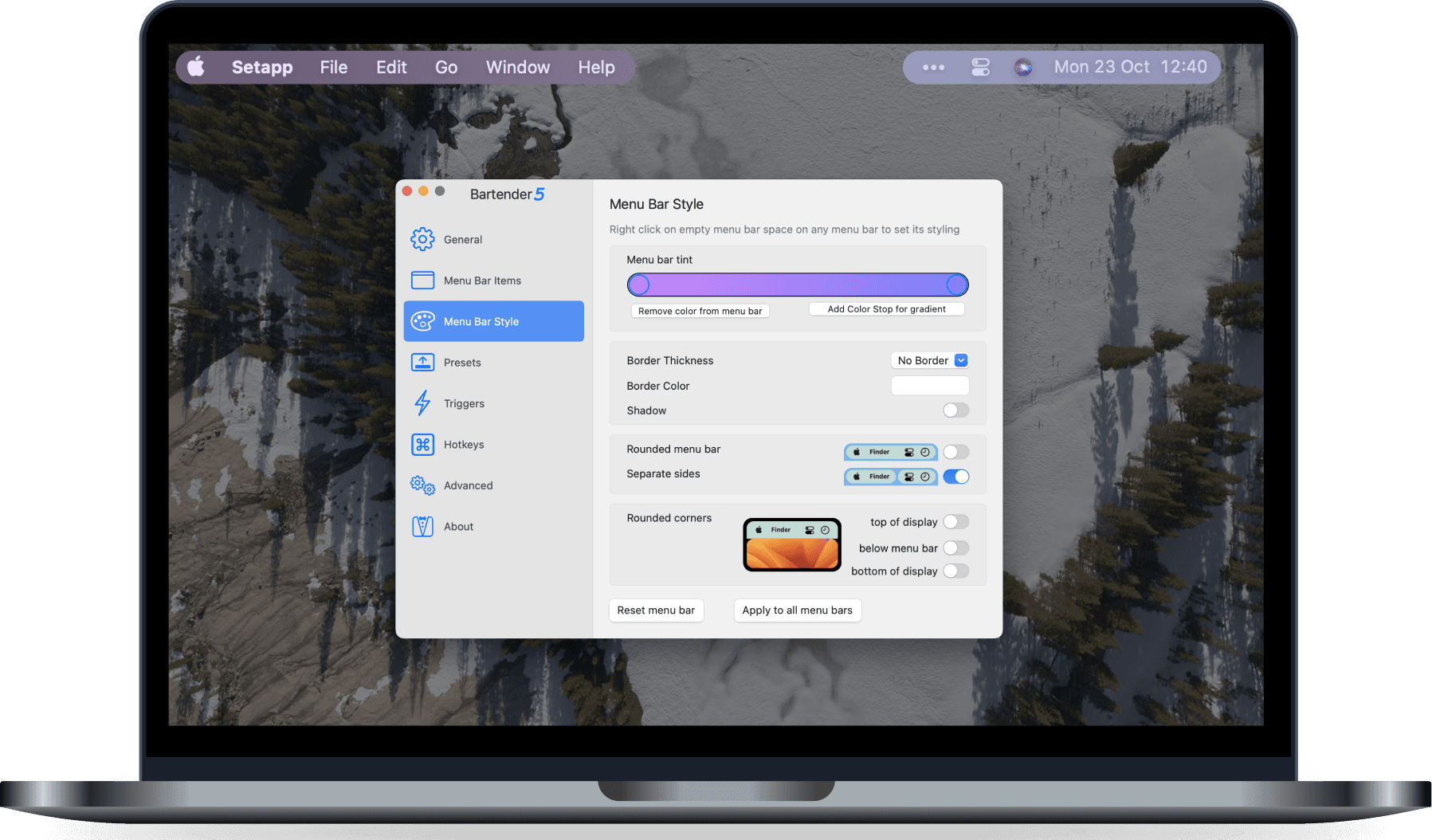Select Triggers in the sidebar
This screenshot has height=840, width=1432.
(494, 403)
